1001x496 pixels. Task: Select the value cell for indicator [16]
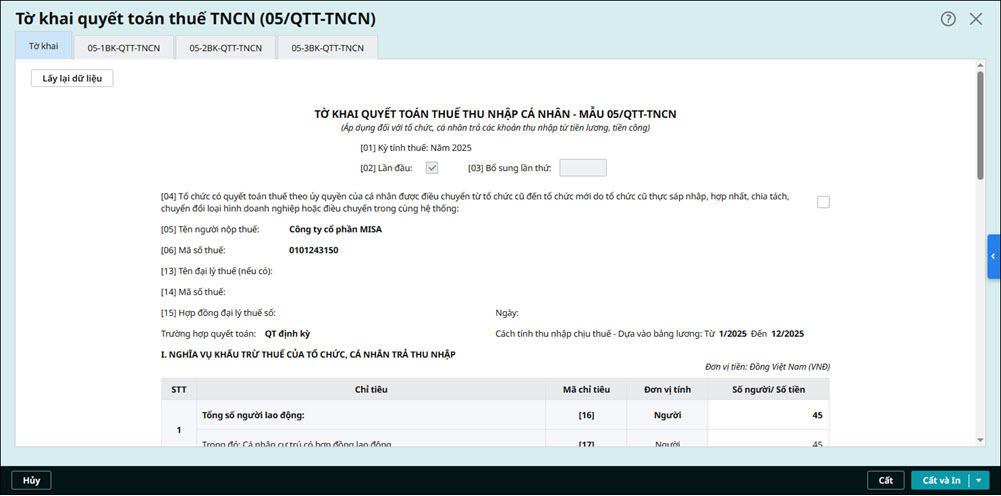pyautogui.click(x=768, y=415)
